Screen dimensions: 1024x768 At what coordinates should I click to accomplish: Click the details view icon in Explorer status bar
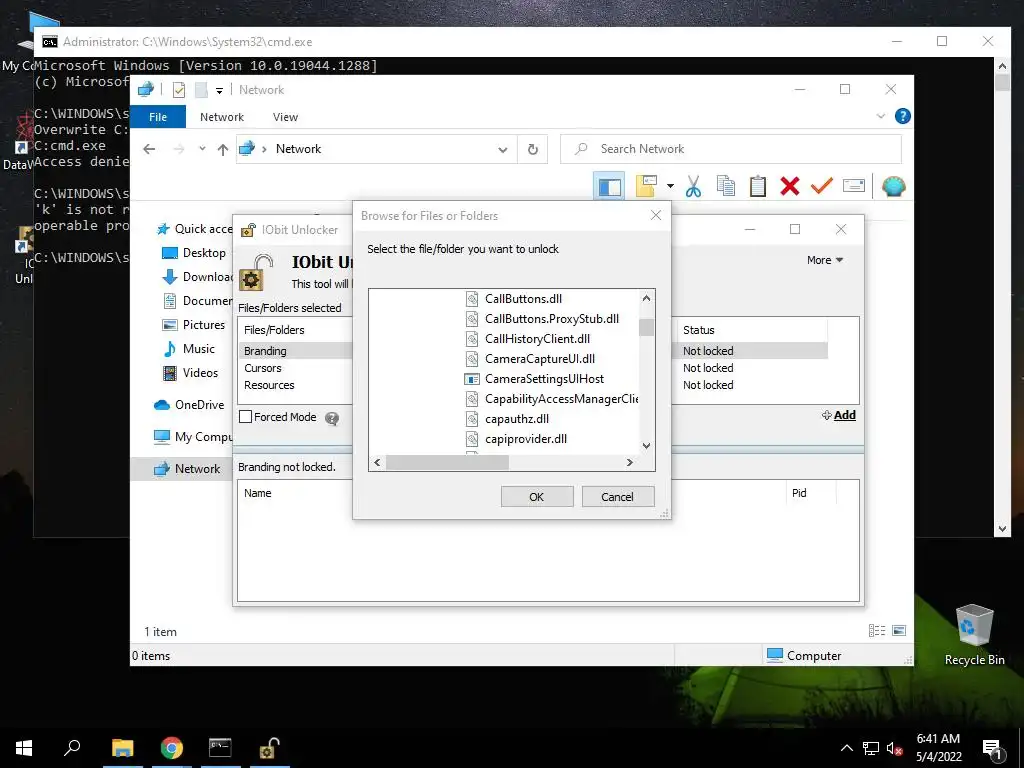[877, 630]
